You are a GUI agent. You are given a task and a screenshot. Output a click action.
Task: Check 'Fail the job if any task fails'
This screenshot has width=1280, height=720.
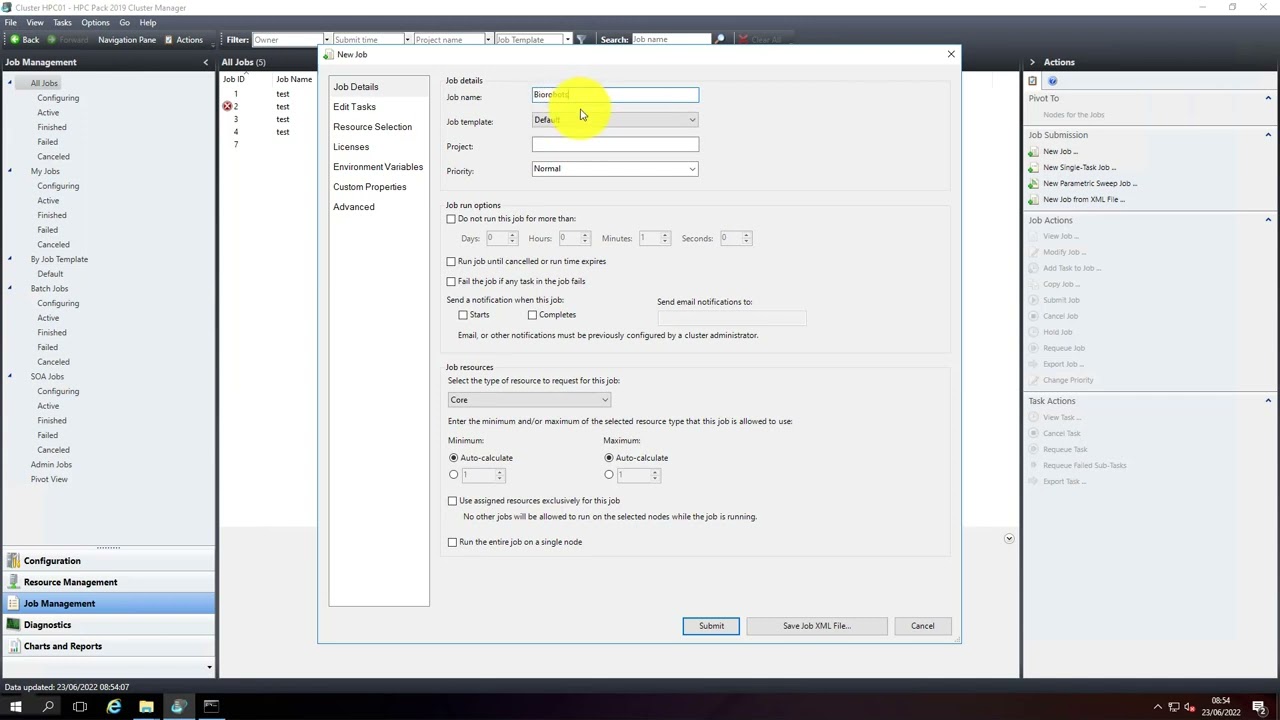[451, 282]
